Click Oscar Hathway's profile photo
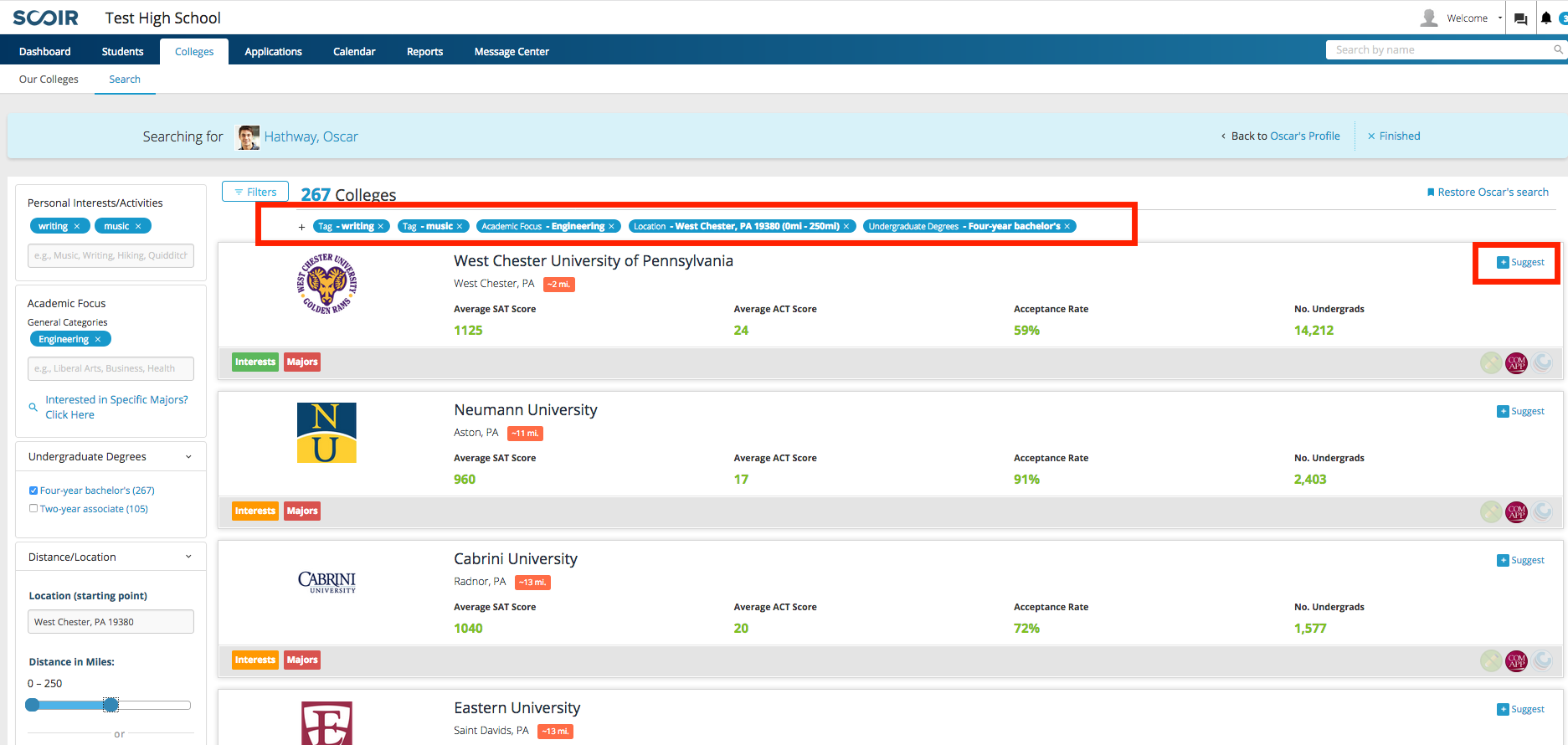This screenshot has width=1568, height=745. (248, 137)
